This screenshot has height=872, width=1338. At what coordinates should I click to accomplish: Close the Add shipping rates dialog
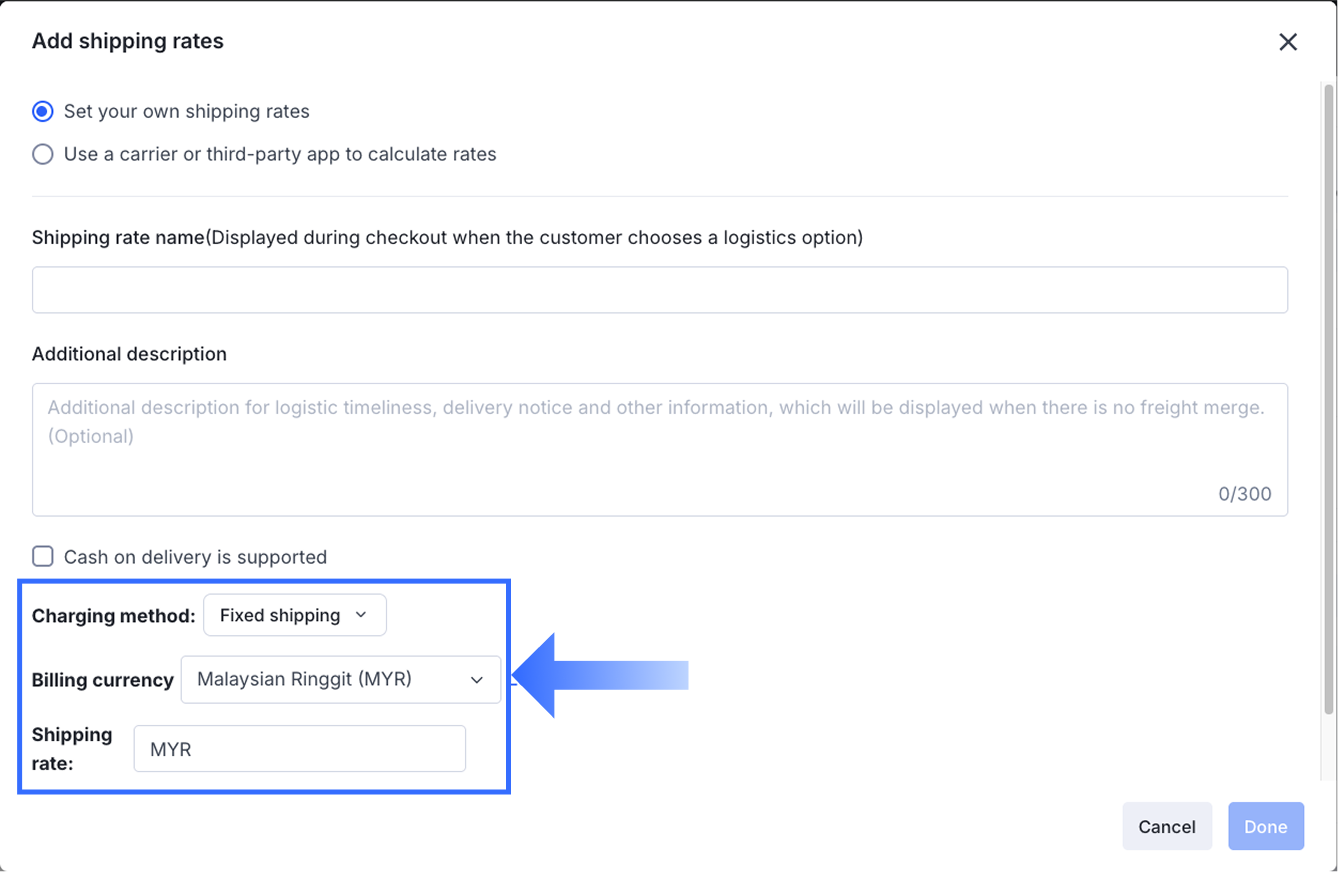tap(1288, 42)
